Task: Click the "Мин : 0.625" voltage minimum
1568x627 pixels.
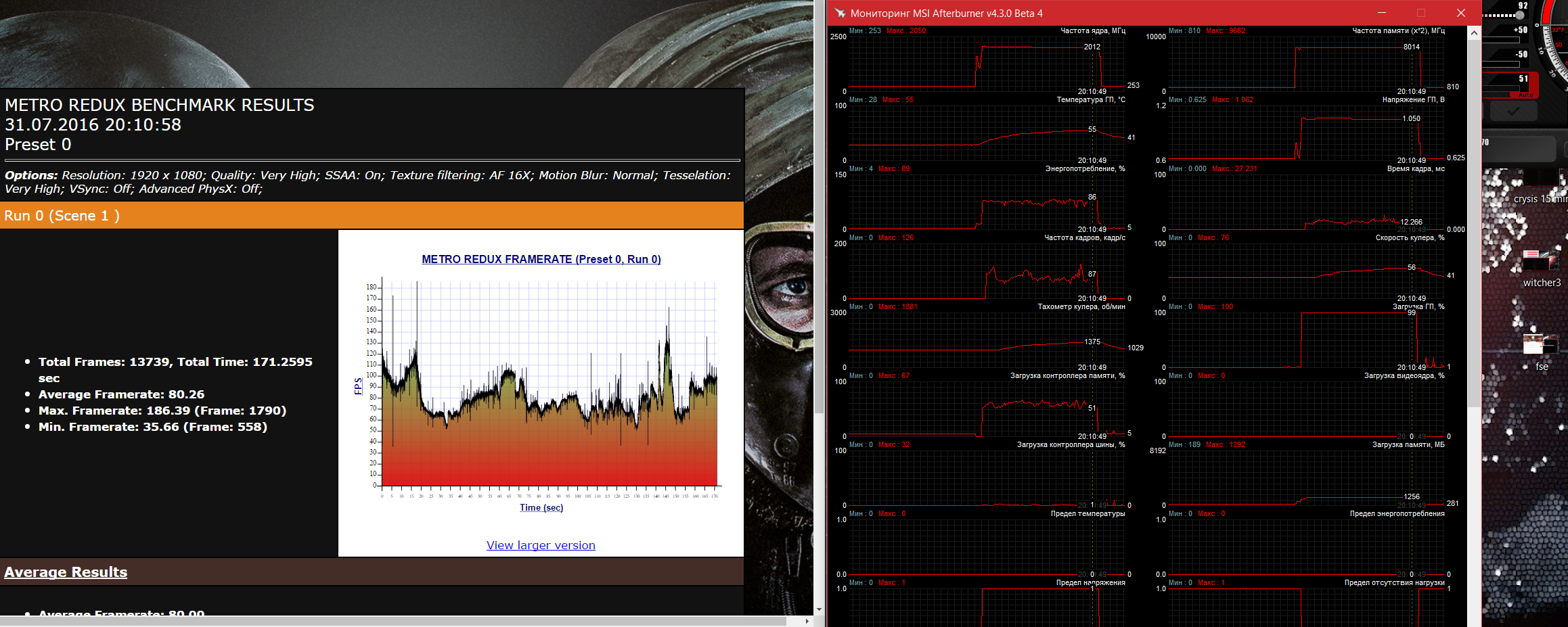Action: click(1188, 99)
